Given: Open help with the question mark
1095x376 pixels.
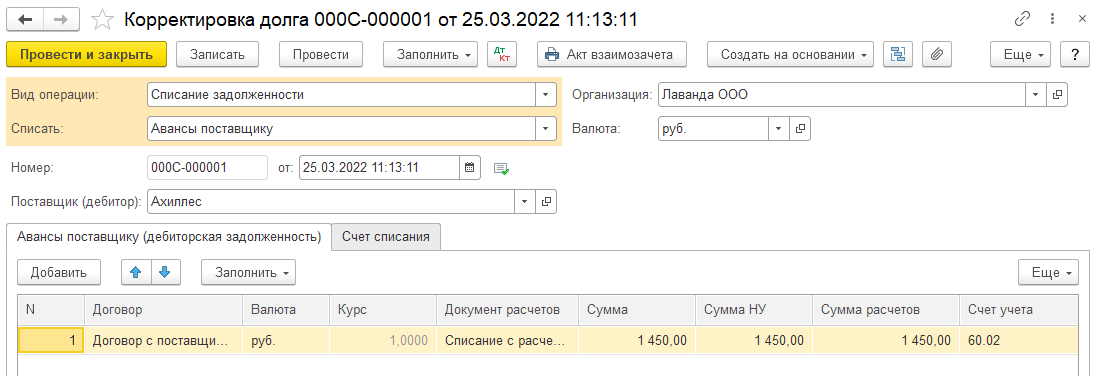Looking at the screenshot, I should click(1074, 54).
